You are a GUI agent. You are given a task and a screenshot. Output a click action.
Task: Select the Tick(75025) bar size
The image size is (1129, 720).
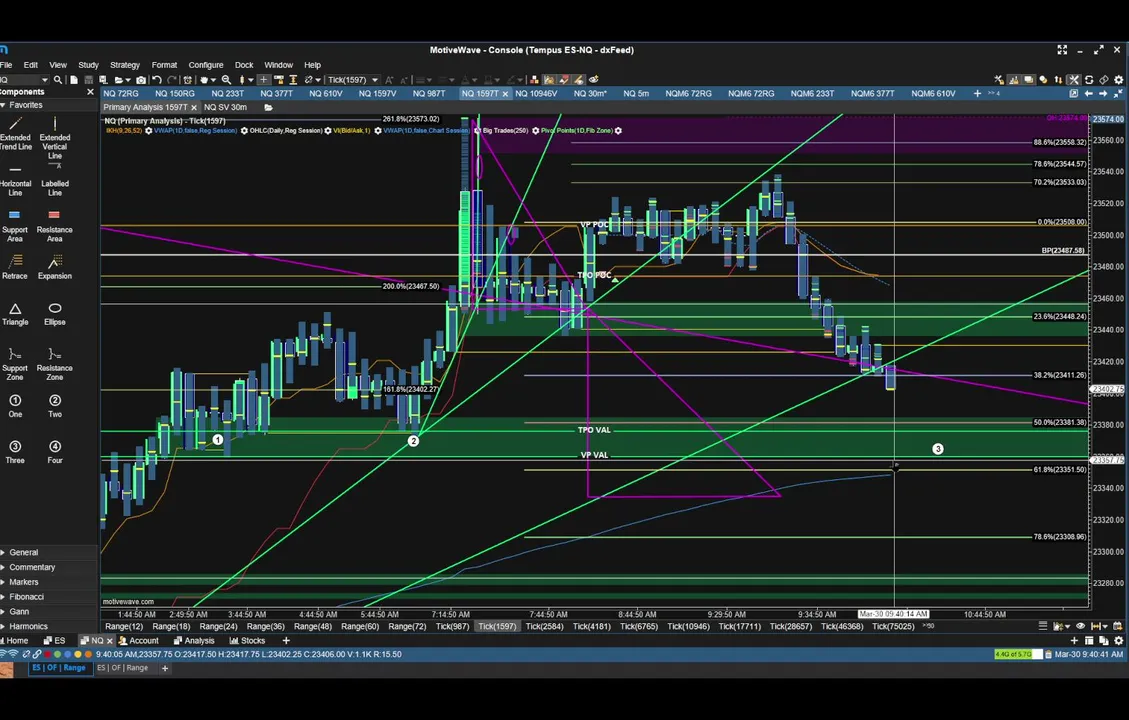pos(893,626)
